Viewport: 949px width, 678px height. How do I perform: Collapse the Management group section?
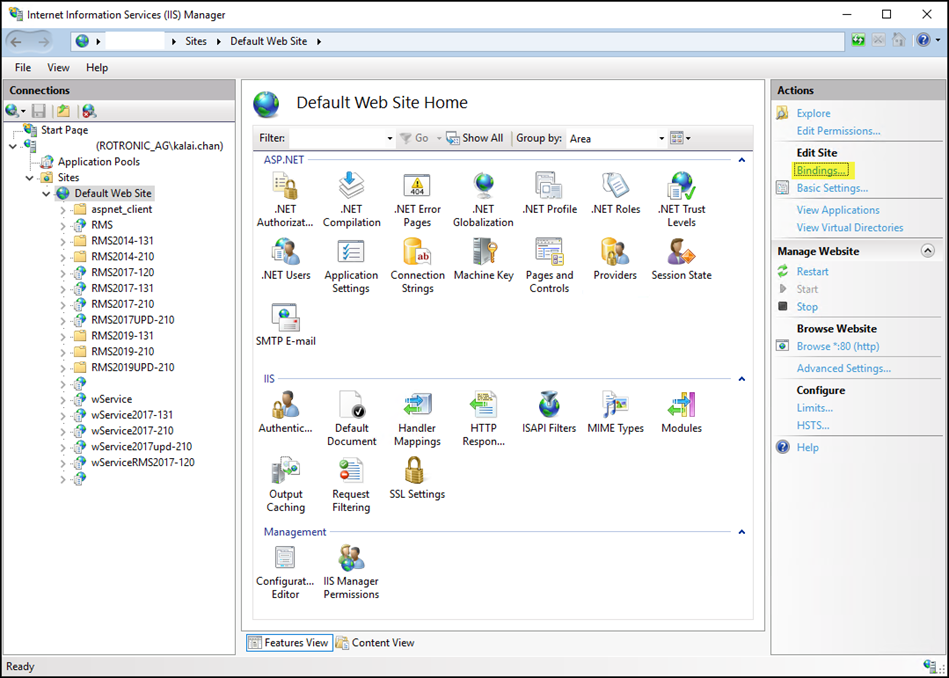pyautogui.click(x=741, y=532)
